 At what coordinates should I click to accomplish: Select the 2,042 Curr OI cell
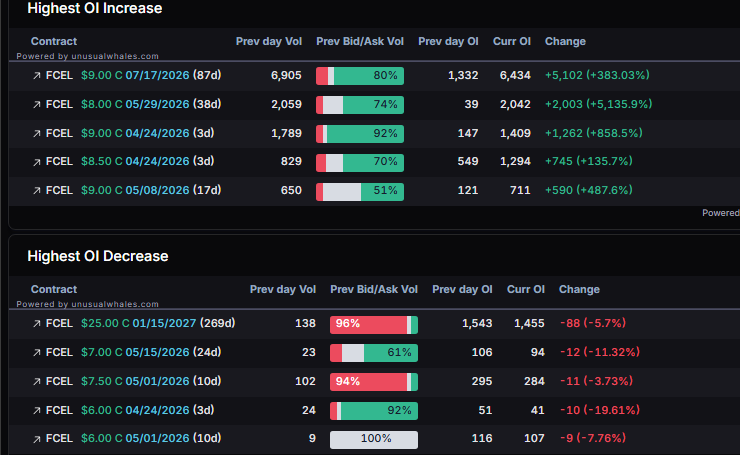(x=515, y=104)
